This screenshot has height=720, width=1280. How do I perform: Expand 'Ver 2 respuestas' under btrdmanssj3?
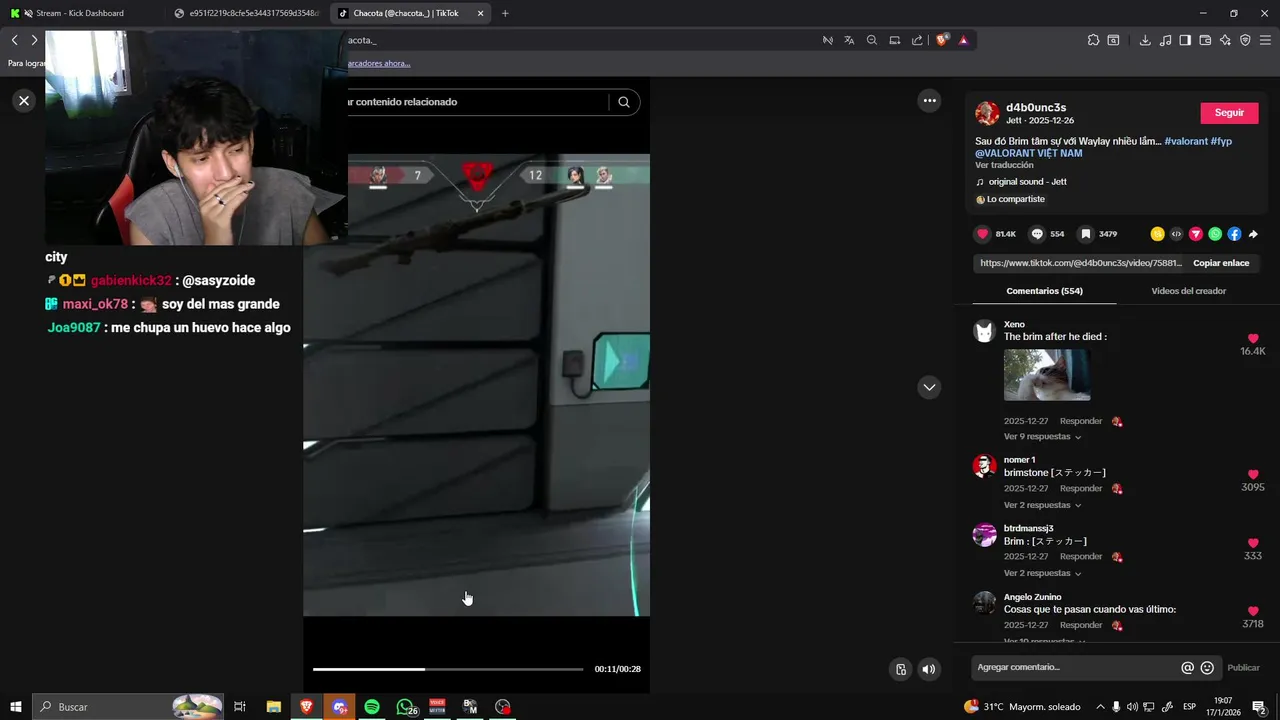(1042, 573)
